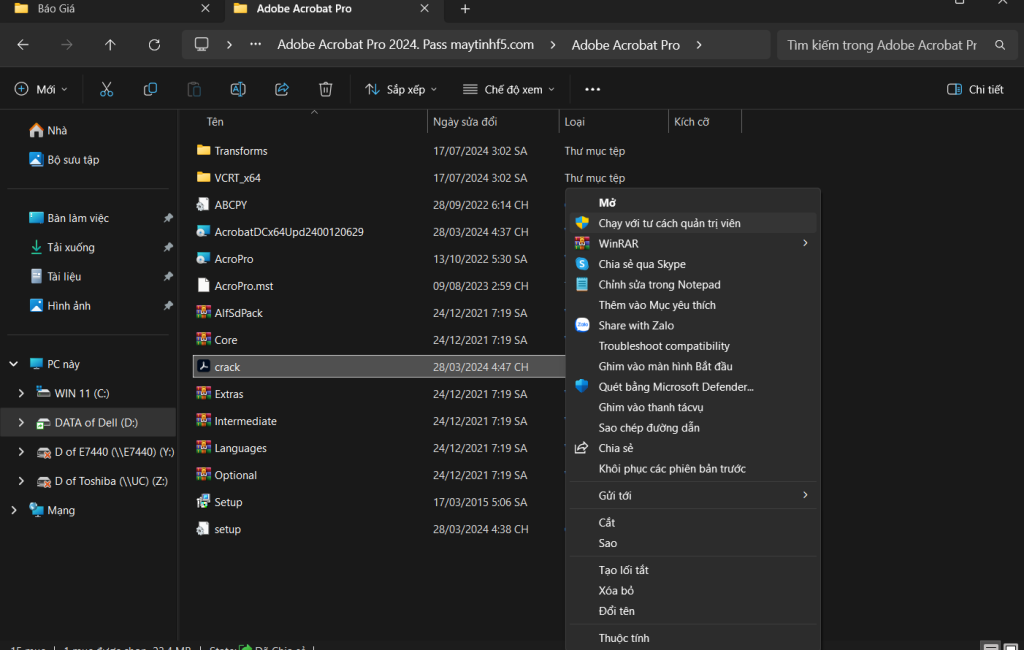
Task: Open the Sắp xếp sort dropdown
Action: pyautogui.click(x=401, y=89)
